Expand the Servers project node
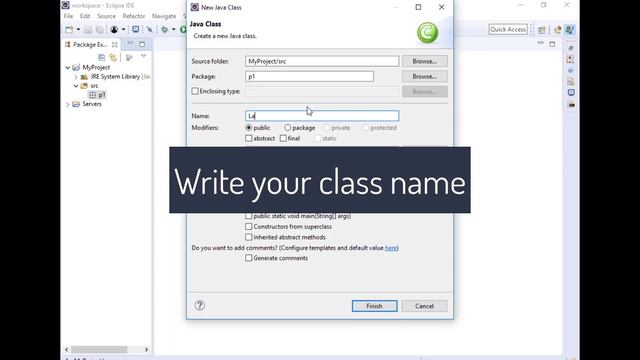The width and height of the screenshot is (640, 360). pyautogui.click(x=68, y=104)
